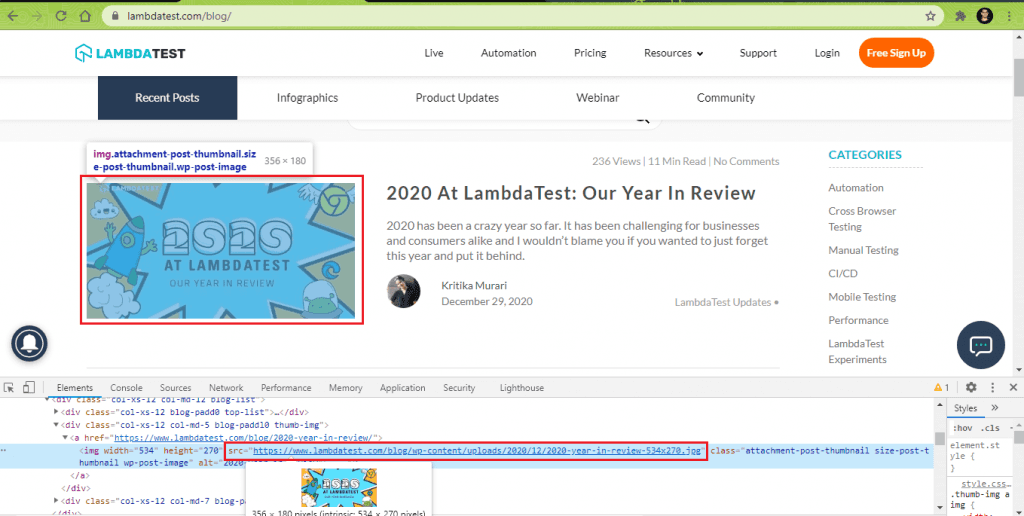Click the browser forward arrow

coord(37,16)
